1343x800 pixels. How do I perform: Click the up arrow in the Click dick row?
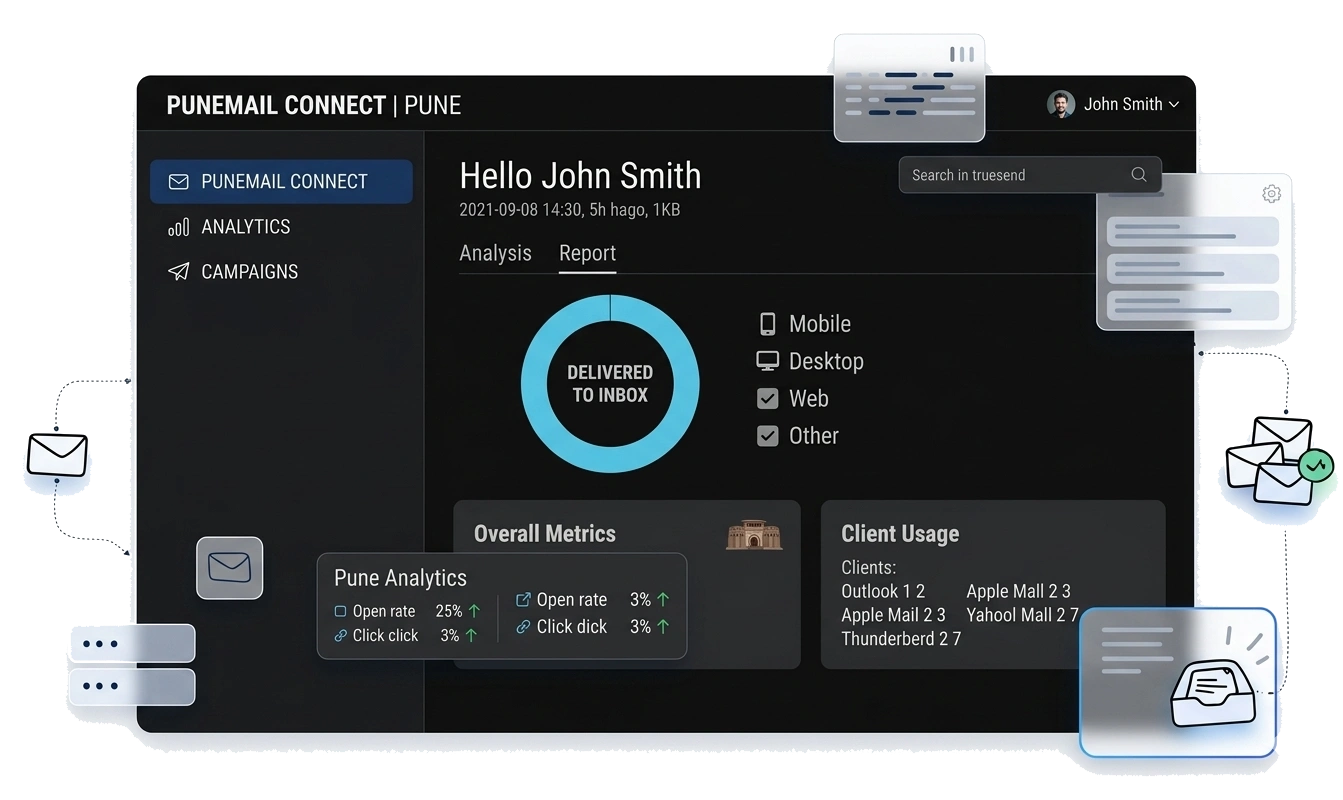(x=662, y=627)
